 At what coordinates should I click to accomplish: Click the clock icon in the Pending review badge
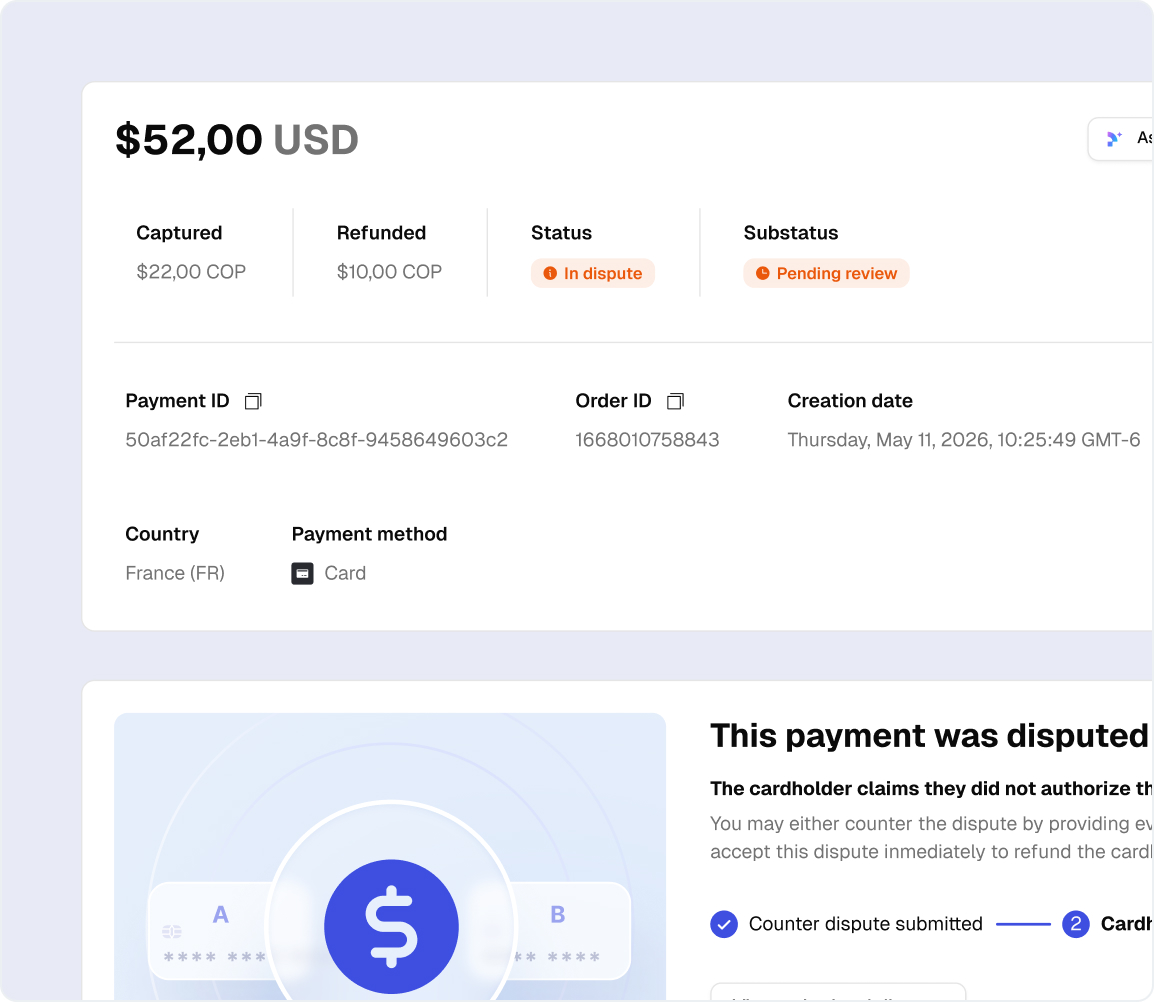(762, 274)
